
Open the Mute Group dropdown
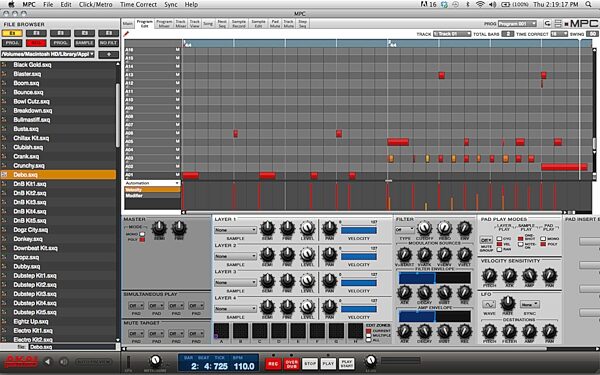point(486,240)
